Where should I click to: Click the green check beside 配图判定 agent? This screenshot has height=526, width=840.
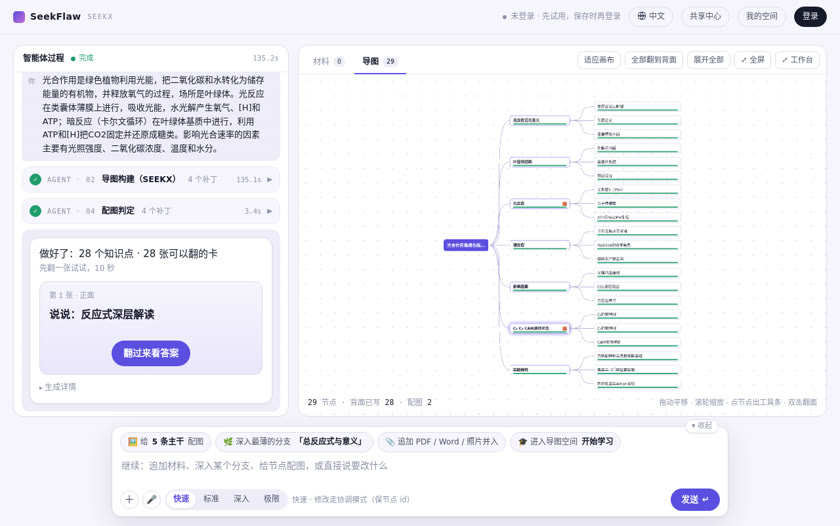click(x=35, y=211)
